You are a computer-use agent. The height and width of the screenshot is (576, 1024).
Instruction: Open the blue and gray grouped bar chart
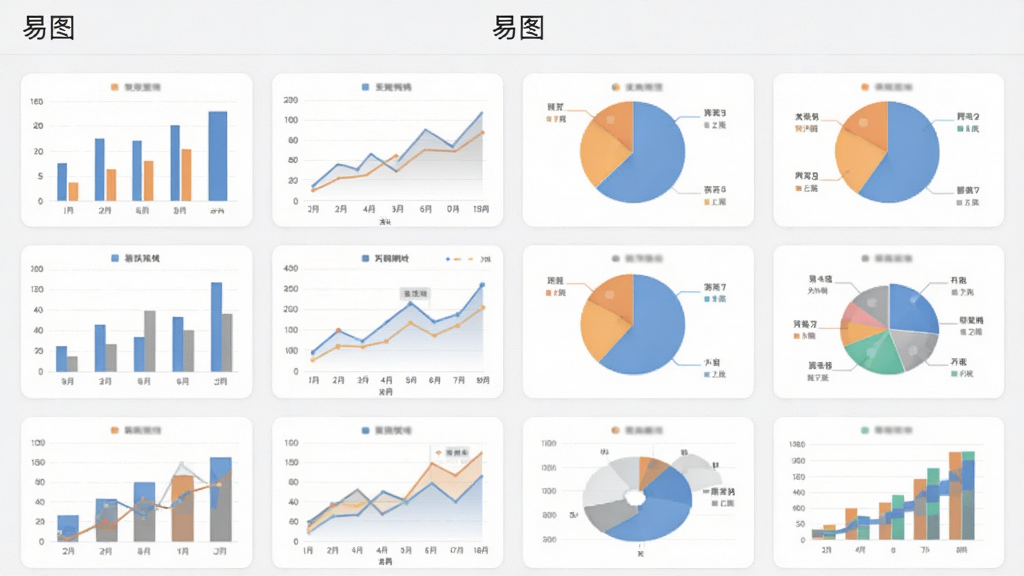point(136,322)
